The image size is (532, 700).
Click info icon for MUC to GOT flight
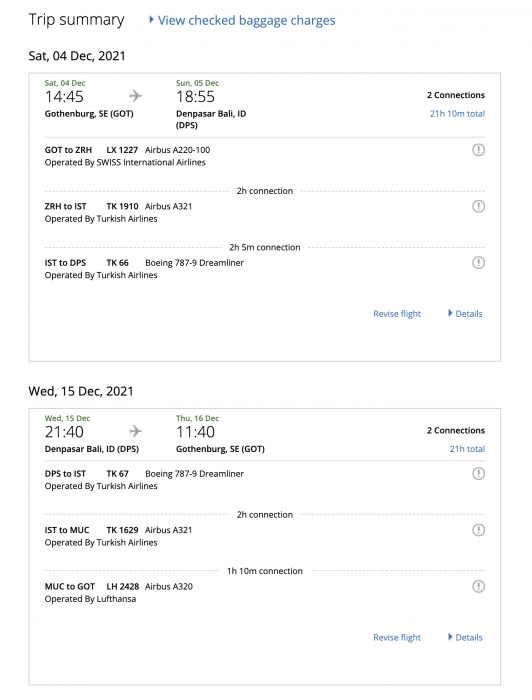click(x=478, y=586)
